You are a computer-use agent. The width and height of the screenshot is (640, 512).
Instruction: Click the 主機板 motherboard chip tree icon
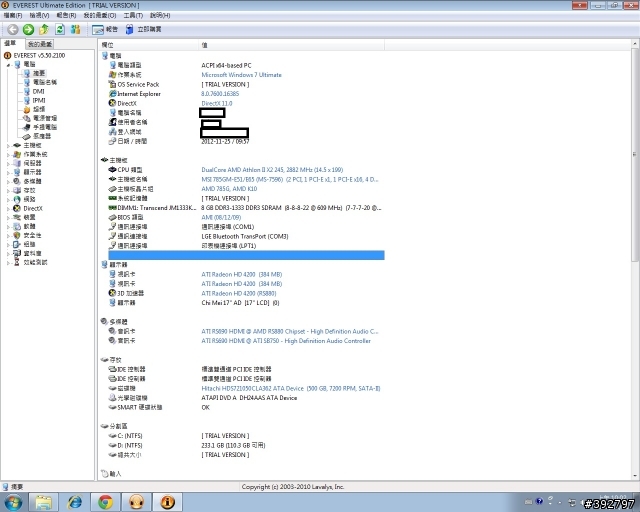click(17, 145)
